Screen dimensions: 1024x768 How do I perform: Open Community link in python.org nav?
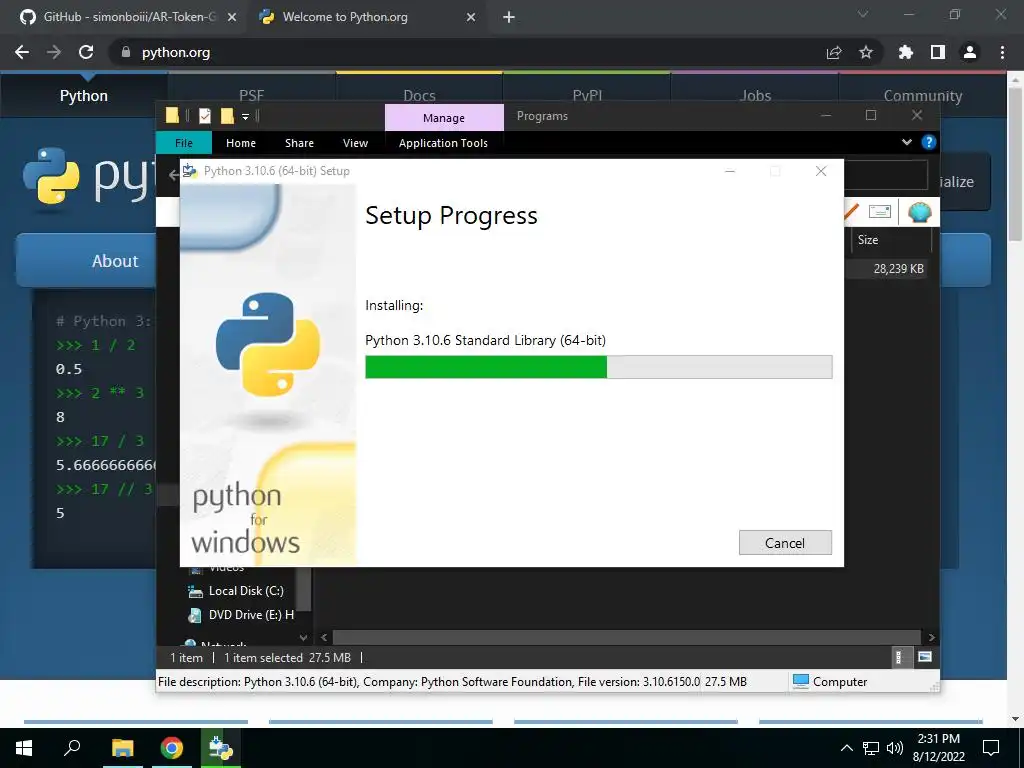[x=923, y=95]
